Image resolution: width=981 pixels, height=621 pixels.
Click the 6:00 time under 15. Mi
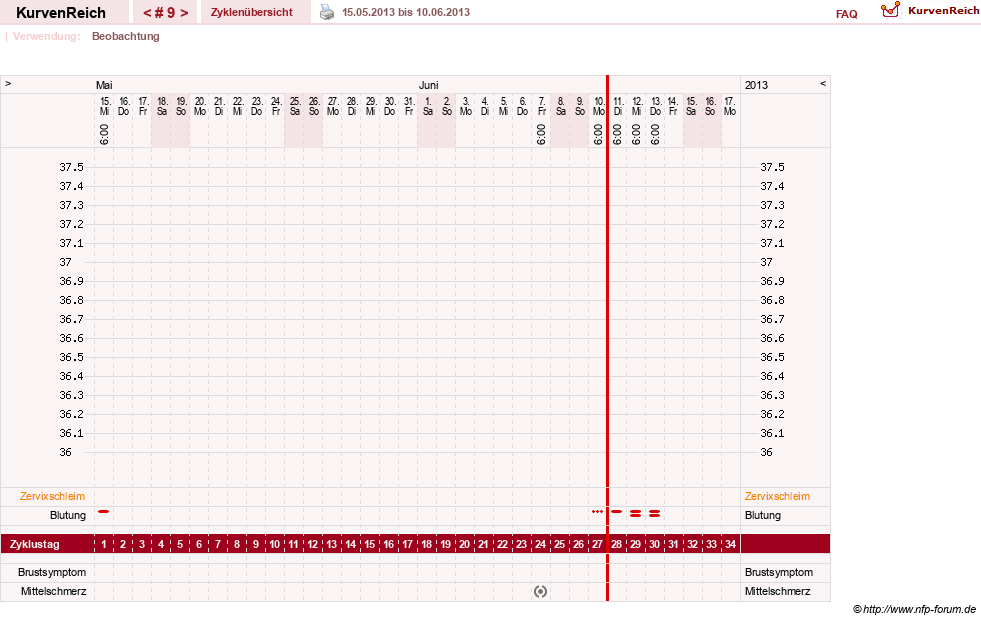[104, 134]
